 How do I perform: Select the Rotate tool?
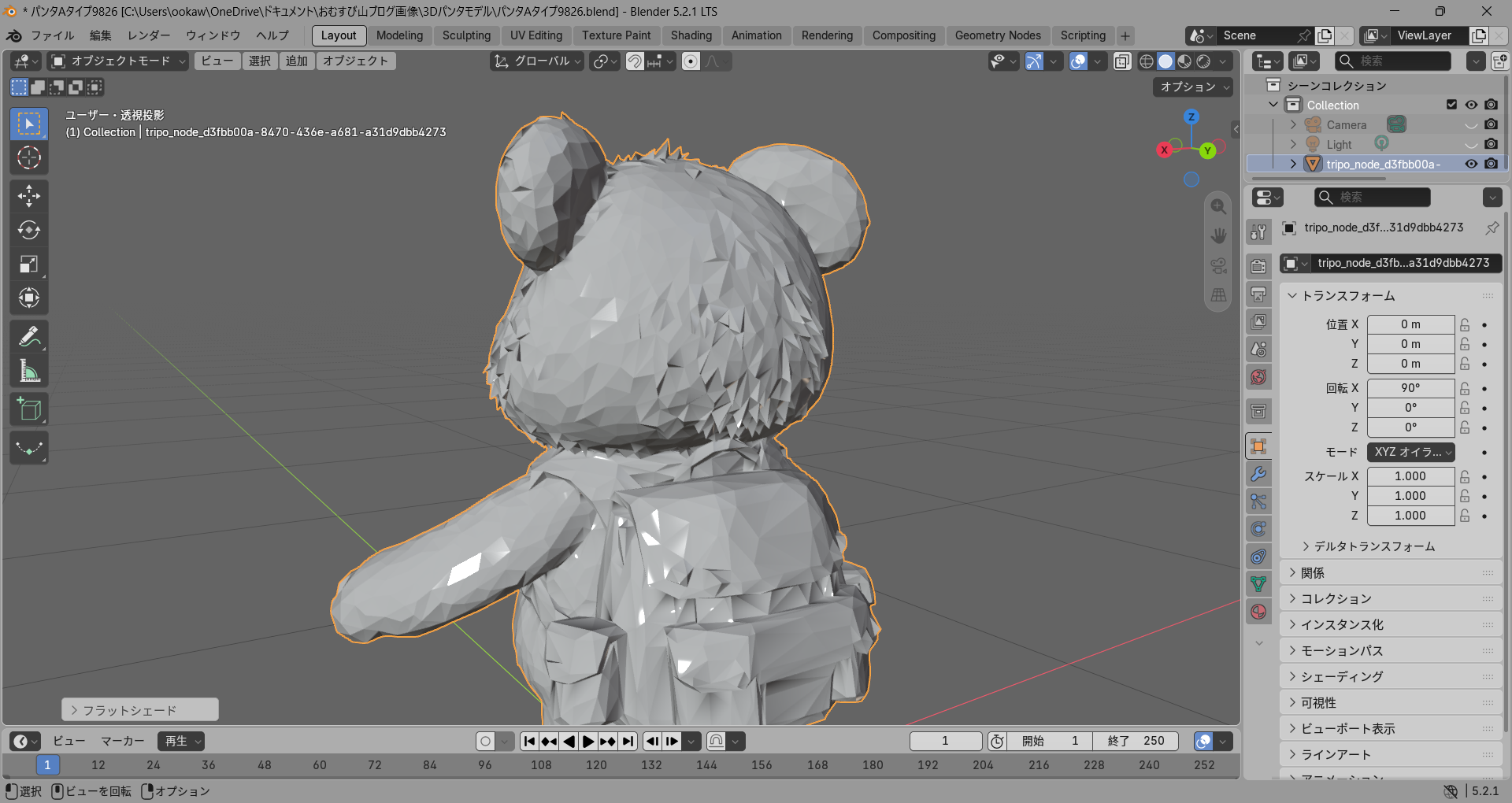(x=29, y=230)
